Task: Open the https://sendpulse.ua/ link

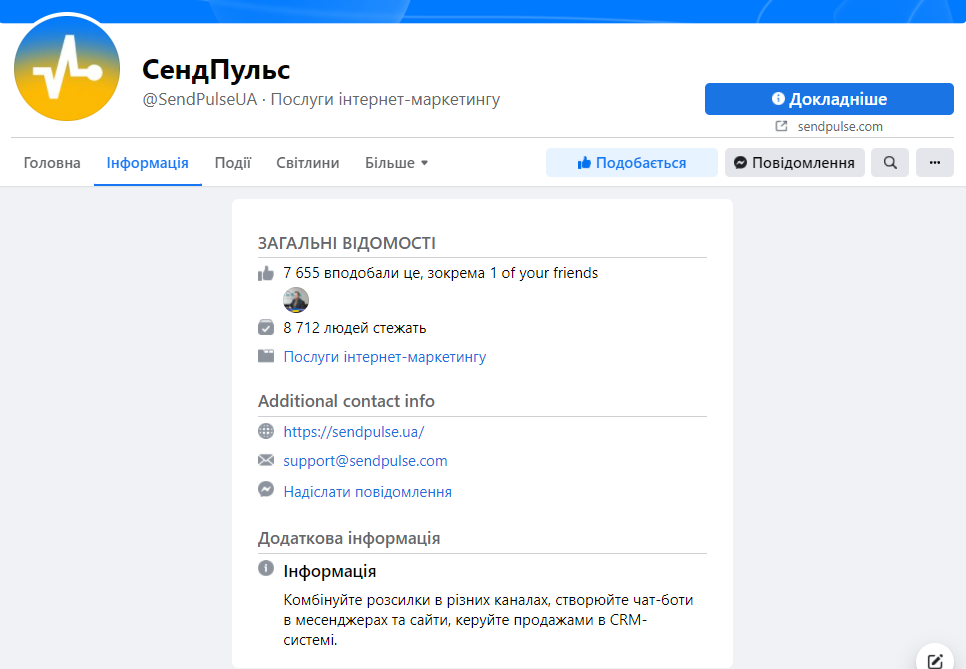Action: click(x=354, y=432)
